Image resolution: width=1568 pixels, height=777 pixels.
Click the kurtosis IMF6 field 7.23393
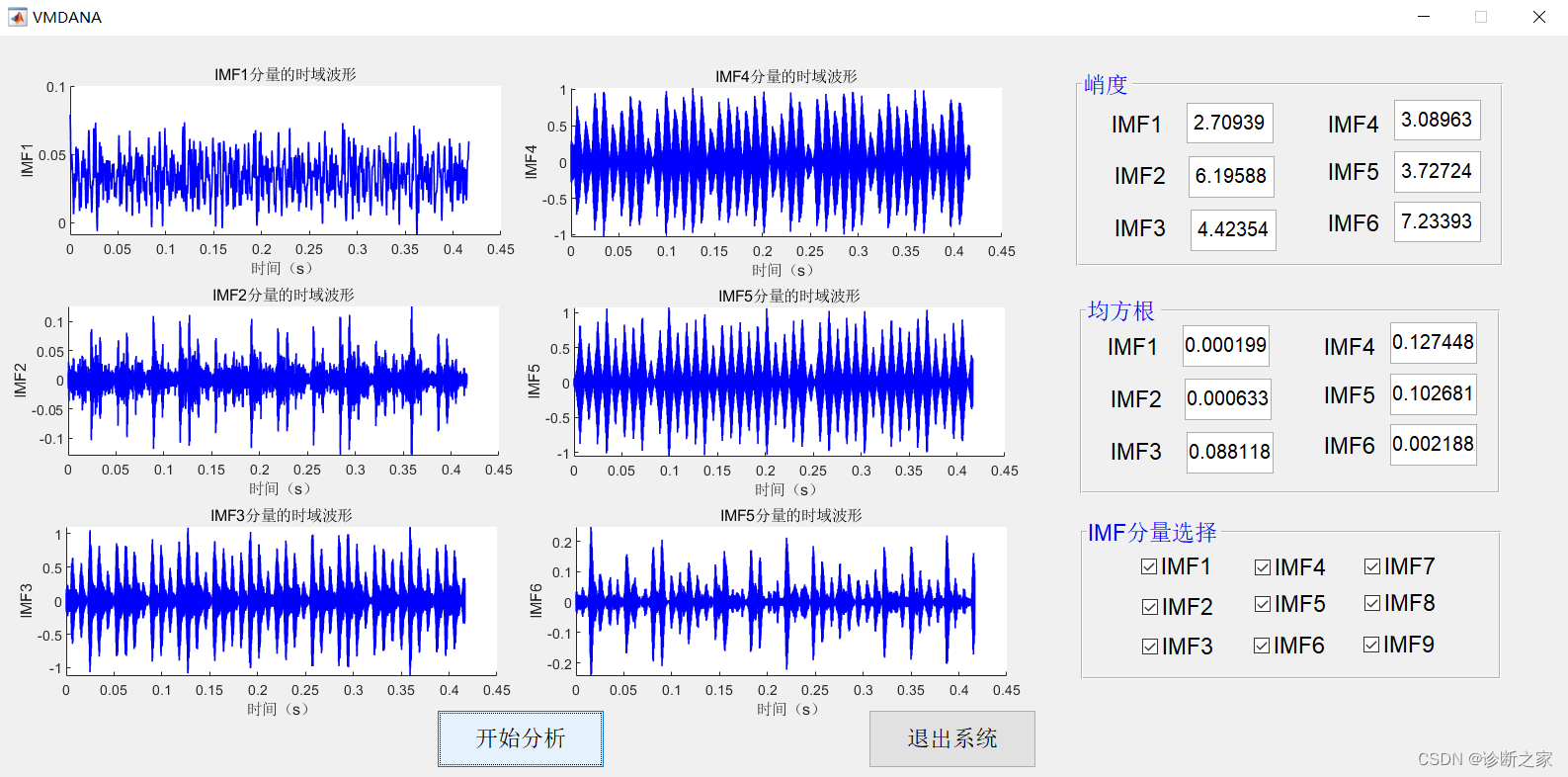pos(1438,221)
